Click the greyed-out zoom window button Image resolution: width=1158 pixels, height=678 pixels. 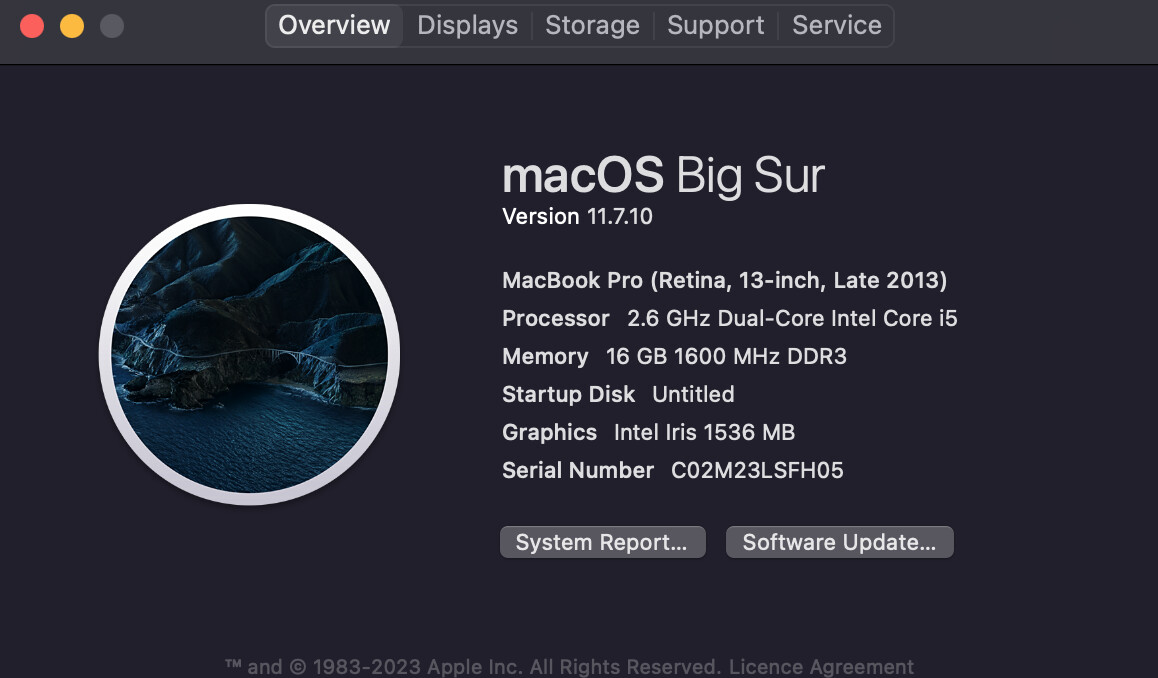tap(112, 26)
